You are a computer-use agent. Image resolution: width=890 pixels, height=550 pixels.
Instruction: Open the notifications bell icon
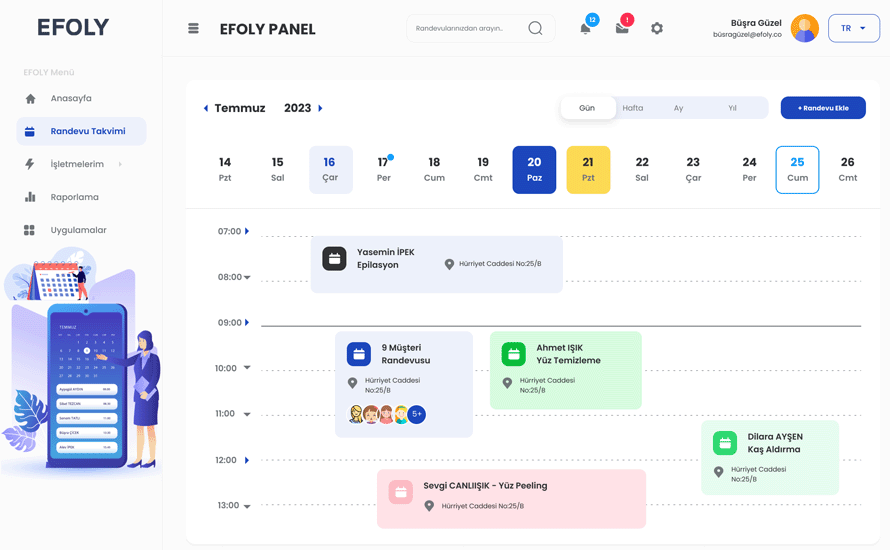coord(585,29)
